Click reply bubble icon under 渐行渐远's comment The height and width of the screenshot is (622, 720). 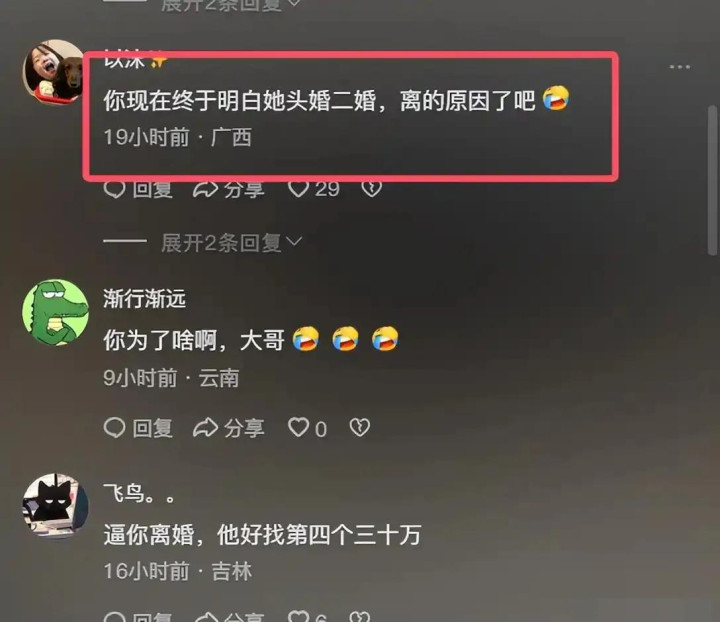click(114, 428)
